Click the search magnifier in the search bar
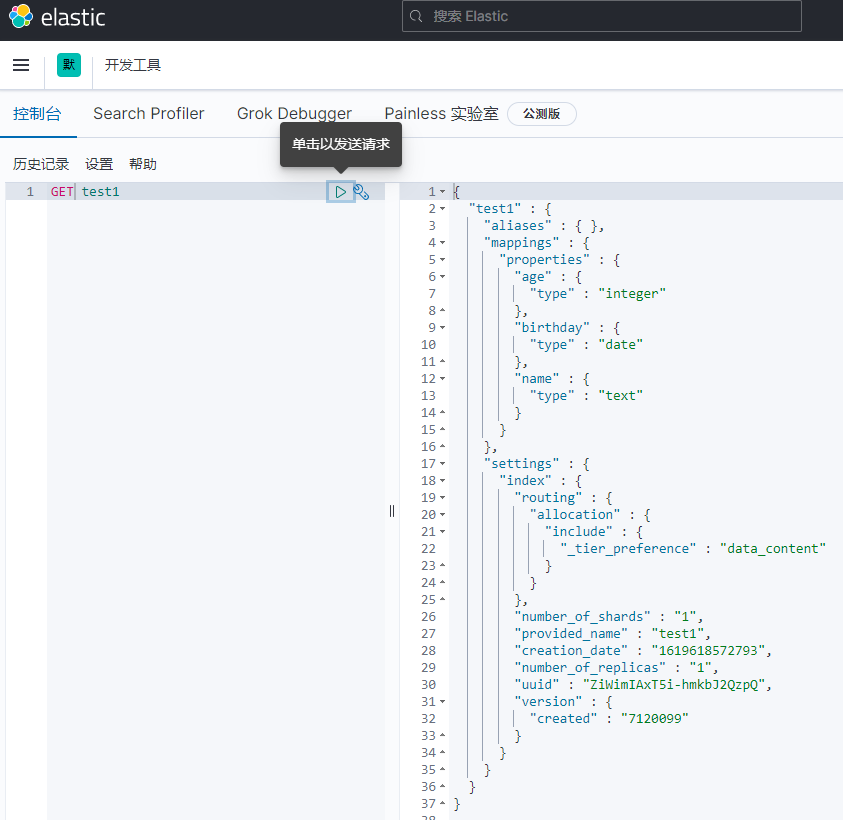 coord(416,16)
